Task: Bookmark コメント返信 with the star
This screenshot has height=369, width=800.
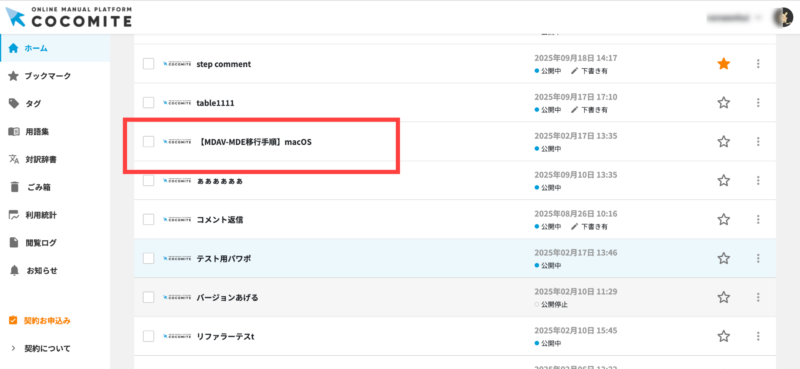Action: pyautogui.click(x=723, y=219)
